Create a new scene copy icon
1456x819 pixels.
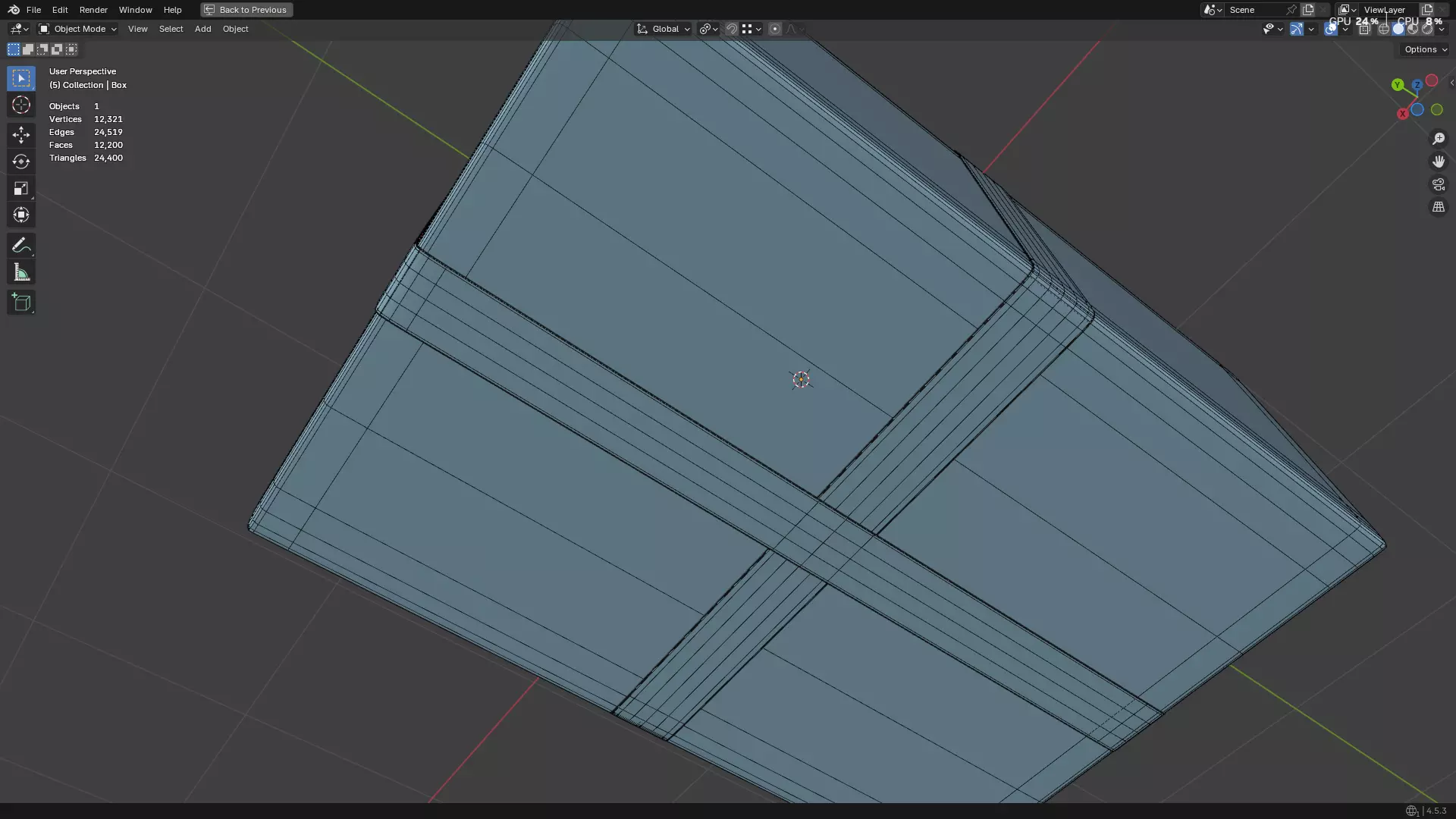[x=1308, y=10]
